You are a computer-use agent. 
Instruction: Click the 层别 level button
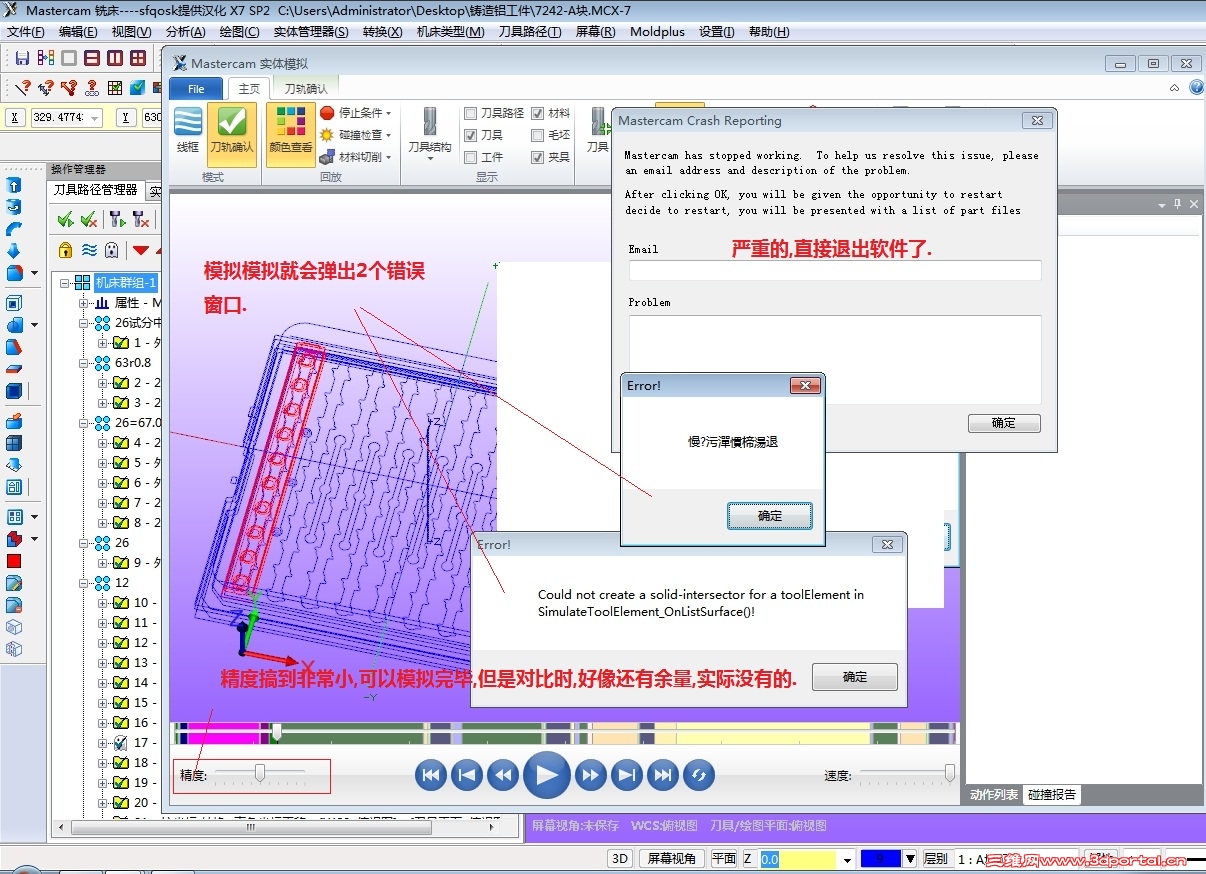click(x=935, y=858)
